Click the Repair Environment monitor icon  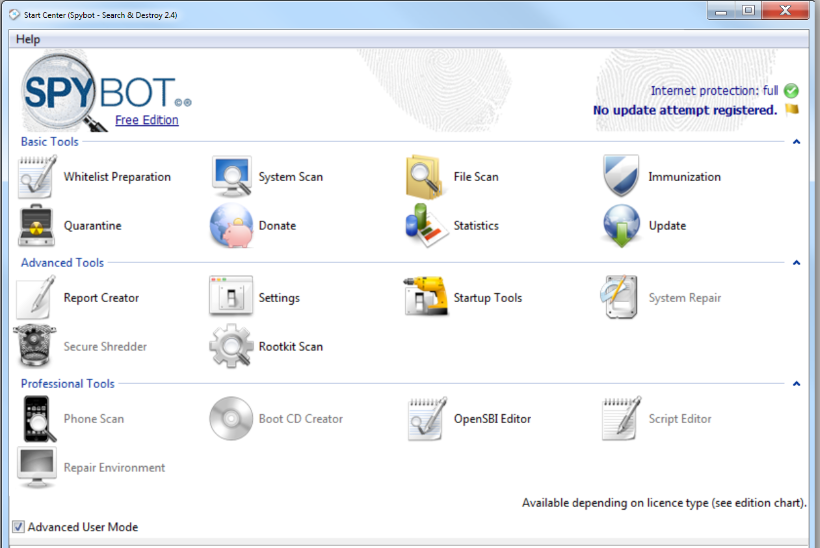[37, 467]
